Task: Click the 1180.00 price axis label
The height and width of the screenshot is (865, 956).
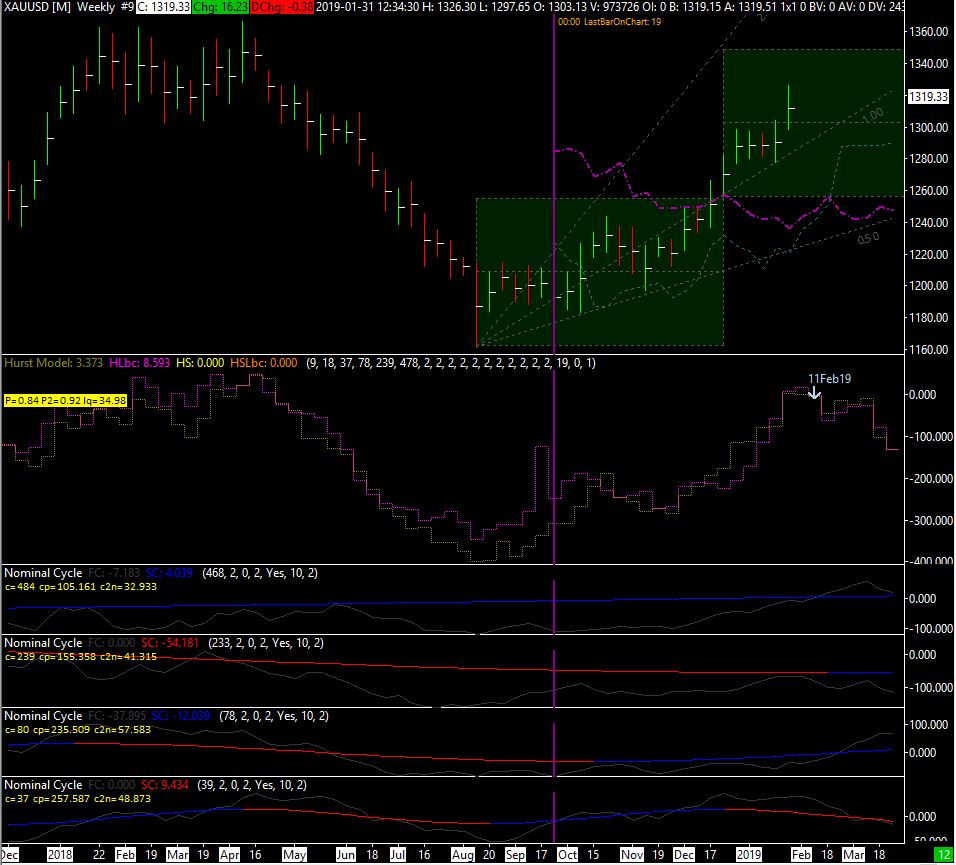Action: tap(929, 318)
